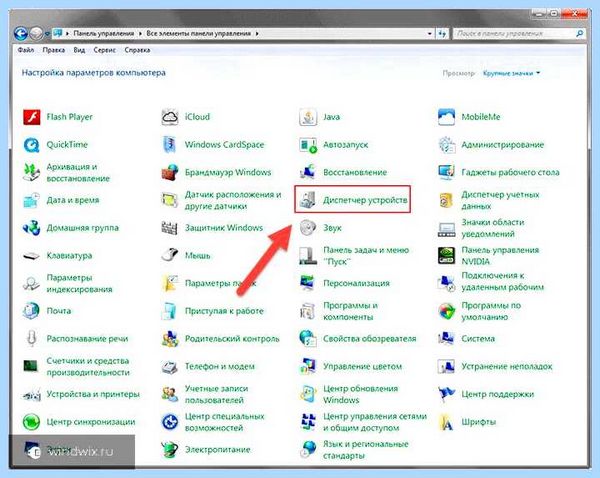Open the Программы по умолчанию icon
The width and height of the screenshot is (600, 478).
pyautogui.click(x=447, y=311)
